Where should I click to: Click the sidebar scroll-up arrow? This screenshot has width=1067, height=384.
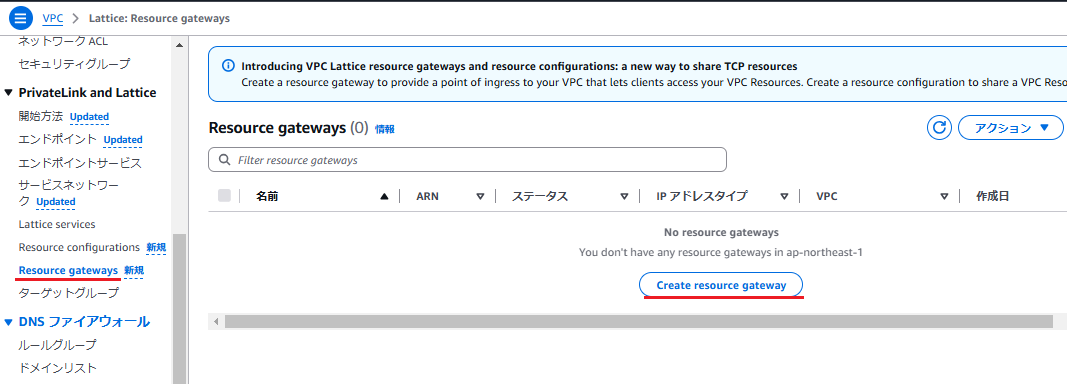click(180, 46)
